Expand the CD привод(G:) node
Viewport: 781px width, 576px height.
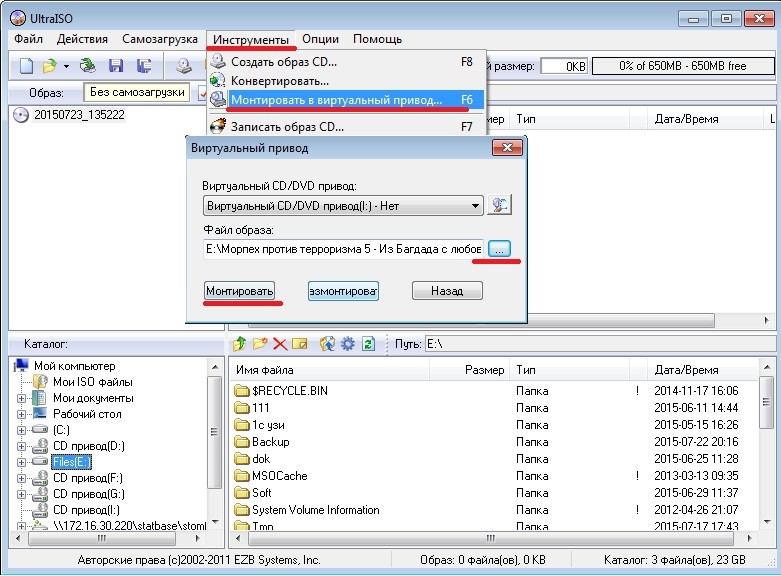[x=21, y=494]
